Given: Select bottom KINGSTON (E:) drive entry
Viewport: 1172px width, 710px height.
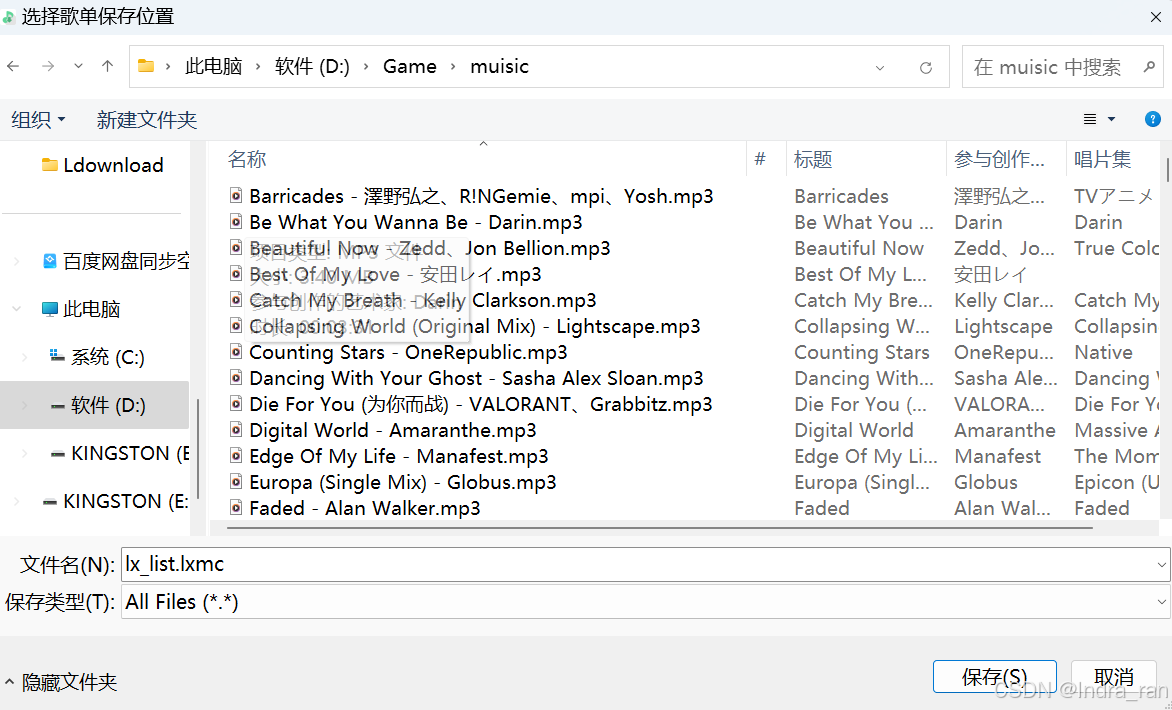Looking at the screenshot, I should point(114,501).
